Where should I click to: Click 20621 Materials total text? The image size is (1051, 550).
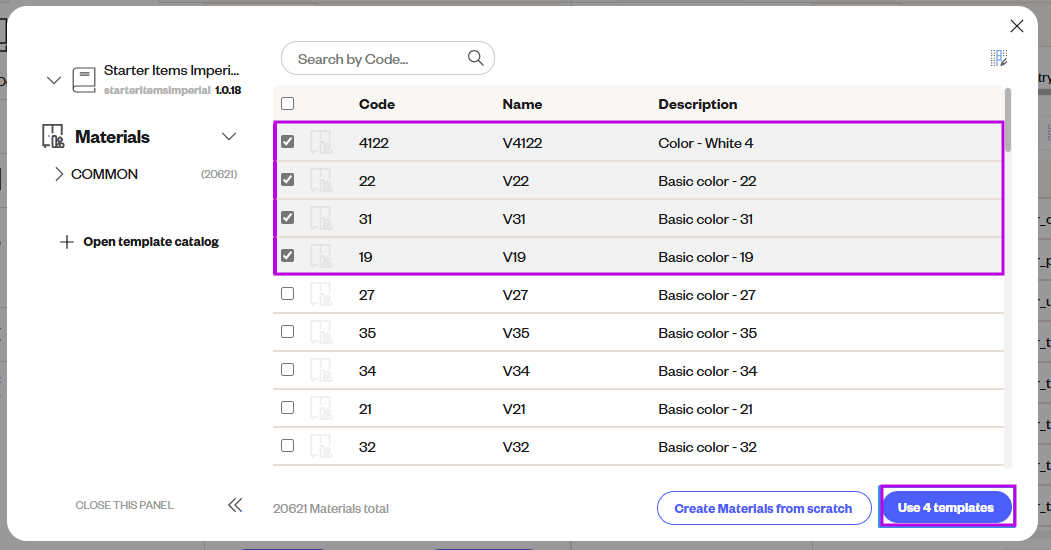click(330, 508)
